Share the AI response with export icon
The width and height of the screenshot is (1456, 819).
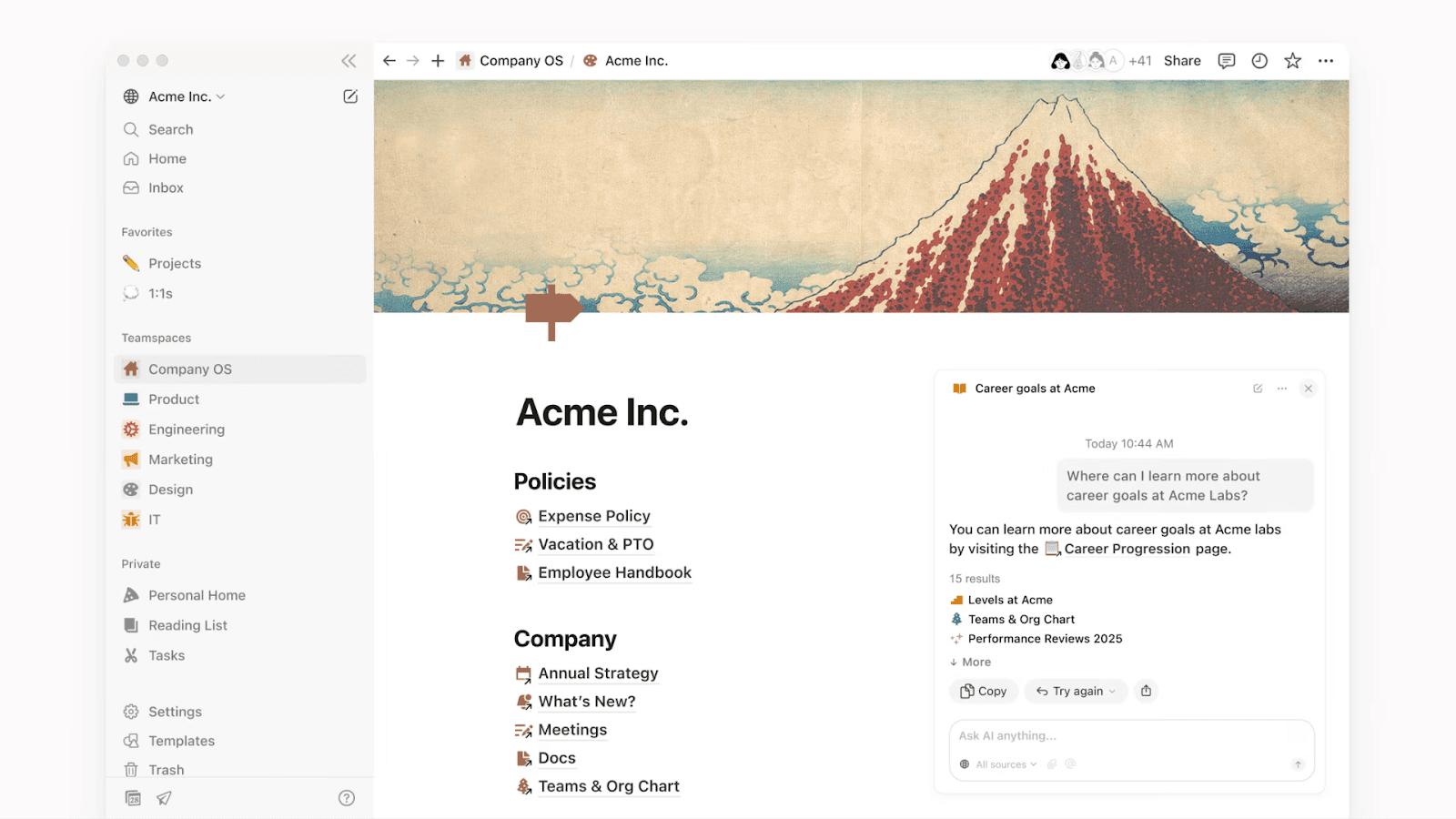pos(1147,691)
